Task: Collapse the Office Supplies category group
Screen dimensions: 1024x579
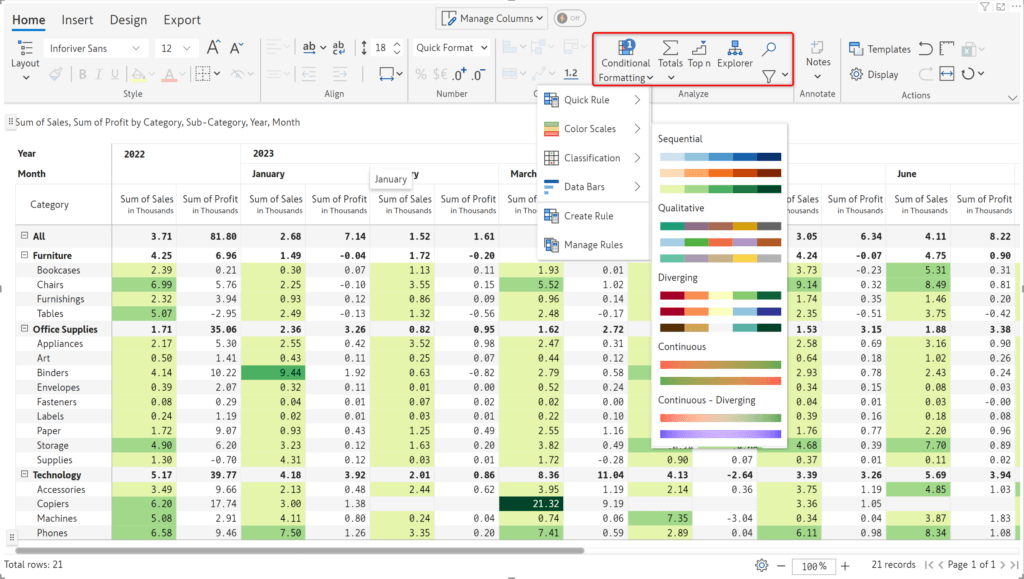Action: coord(24,329)
